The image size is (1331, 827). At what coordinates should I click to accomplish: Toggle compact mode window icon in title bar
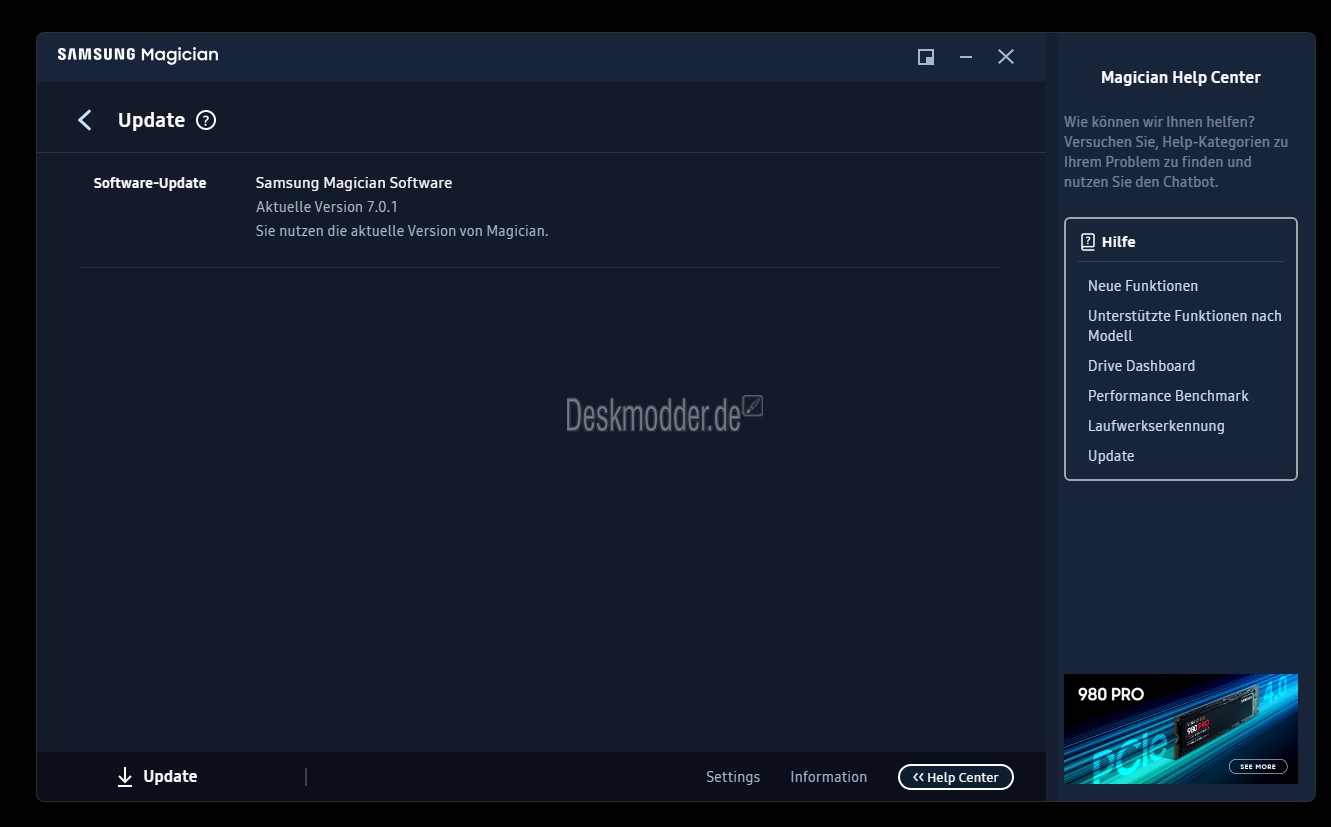click(x=926, y=57)
